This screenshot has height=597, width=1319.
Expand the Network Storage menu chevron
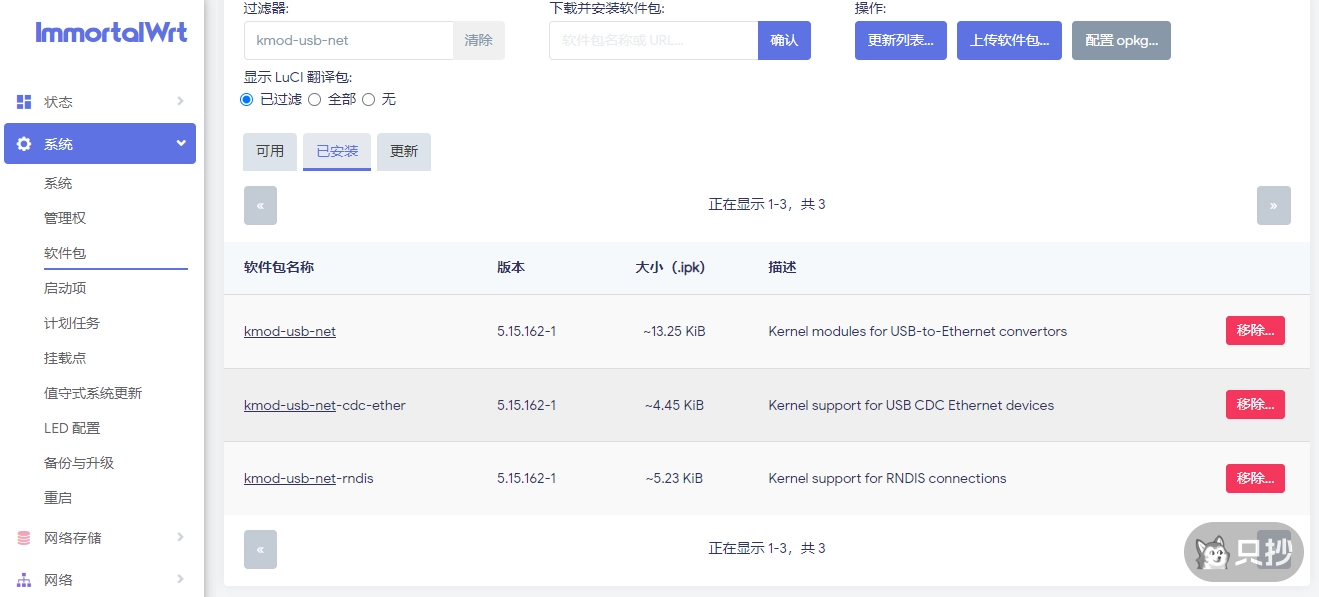click(x=180, y=537)
